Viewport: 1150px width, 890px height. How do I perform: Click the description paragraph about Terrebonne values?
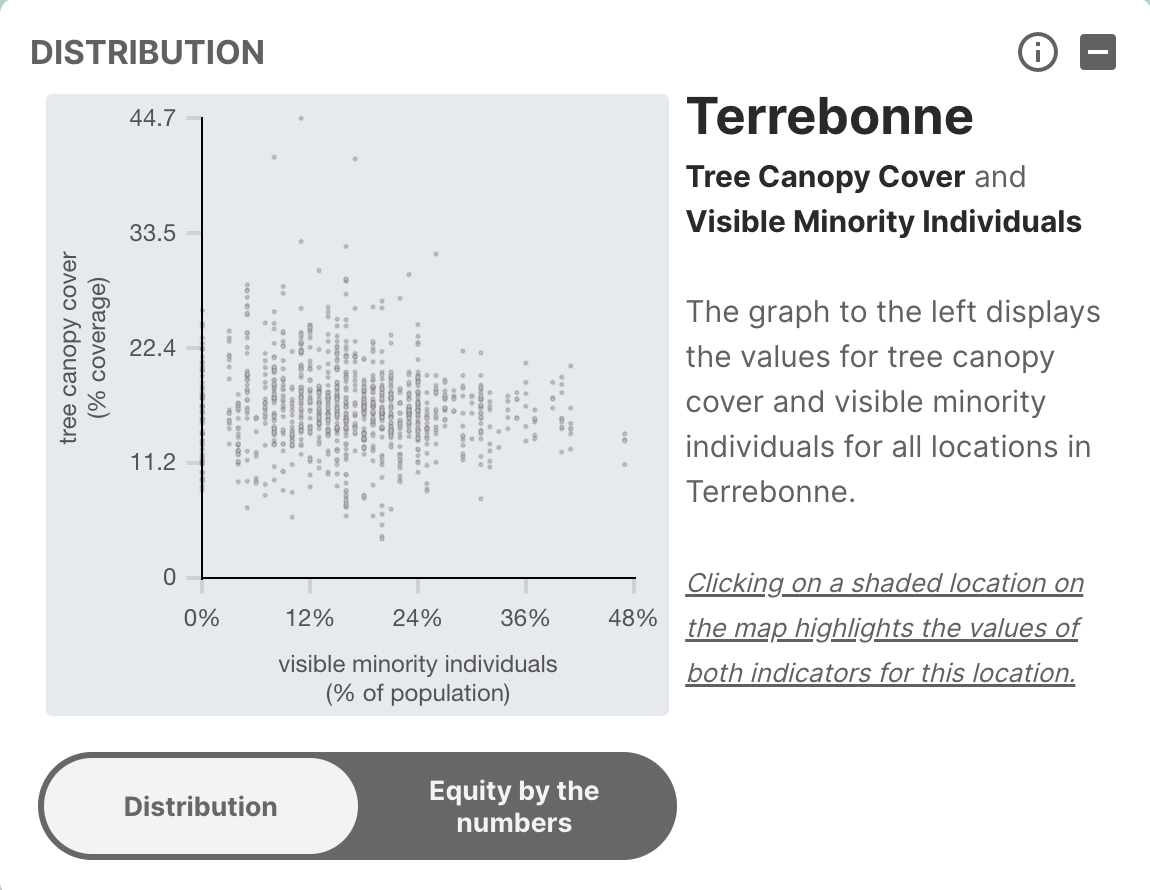click(892, 401)
